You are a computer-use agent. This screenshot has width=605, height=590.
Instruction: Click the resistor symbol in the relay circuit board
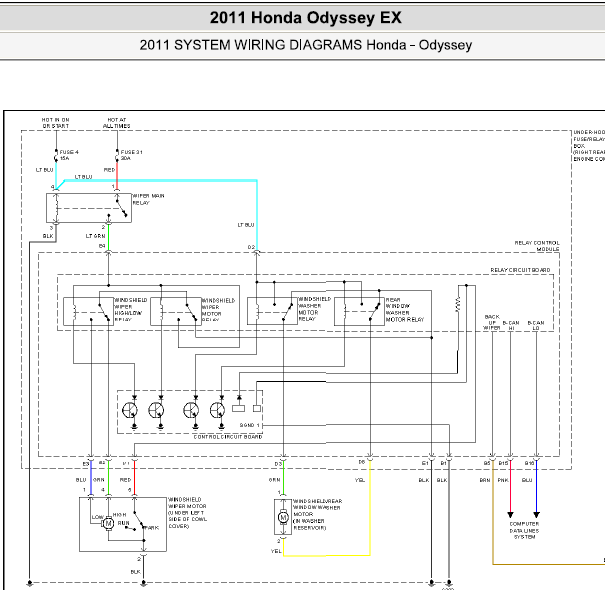[458, 304]
